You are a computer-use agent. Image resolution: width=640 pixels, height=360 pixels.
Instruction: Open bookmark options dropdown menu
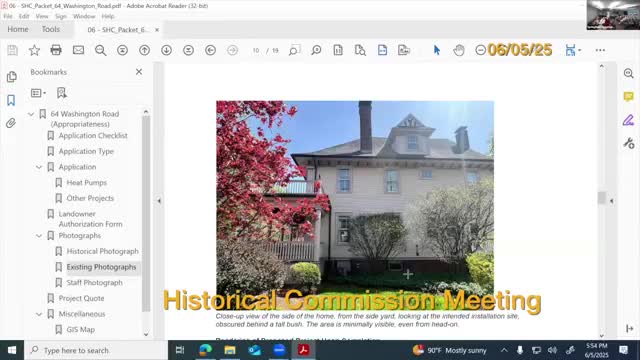[x=38, y=93]
